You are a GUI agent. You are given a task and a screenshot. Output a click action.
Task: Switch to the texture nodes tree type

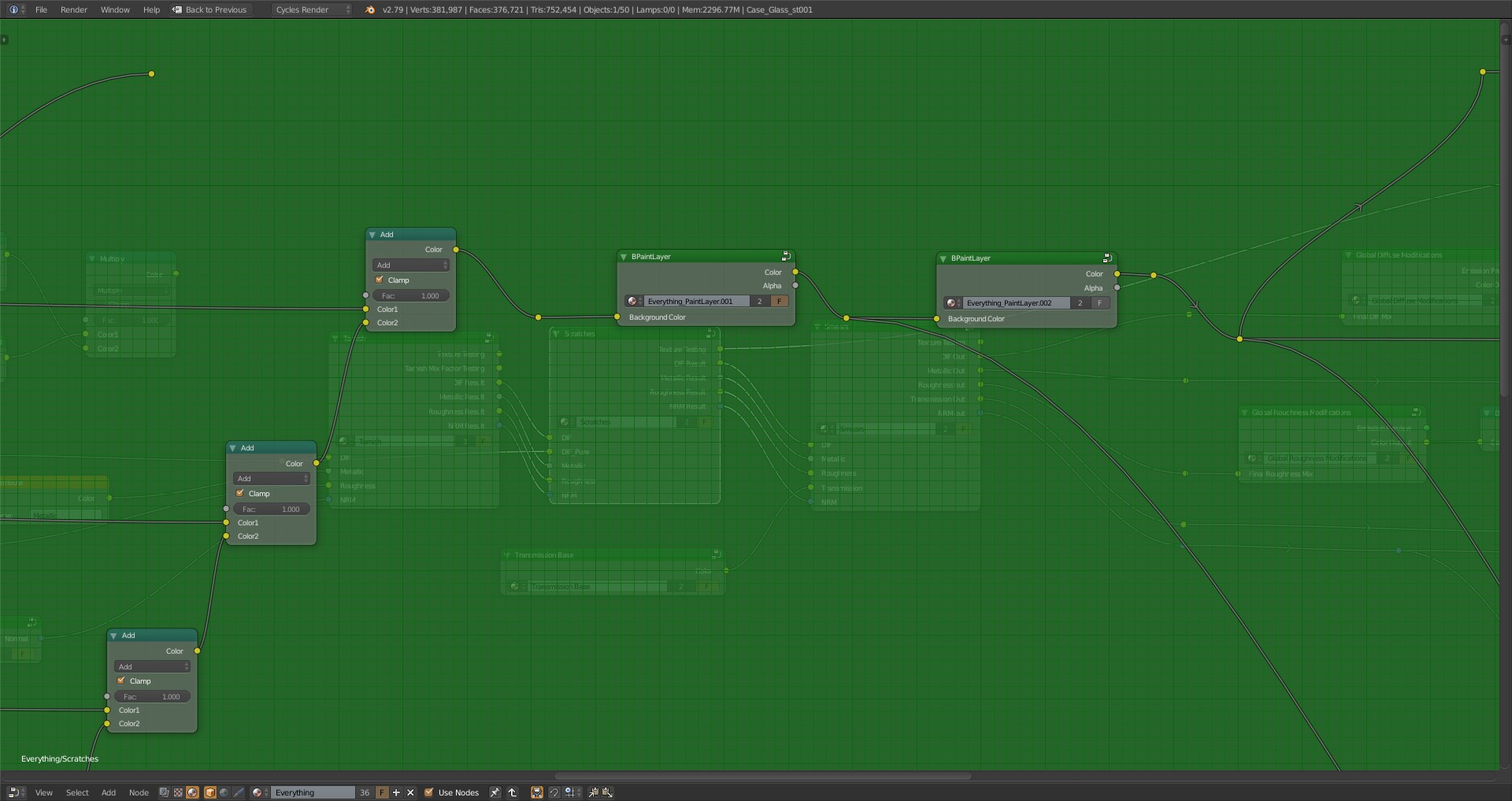click(178, 792)
